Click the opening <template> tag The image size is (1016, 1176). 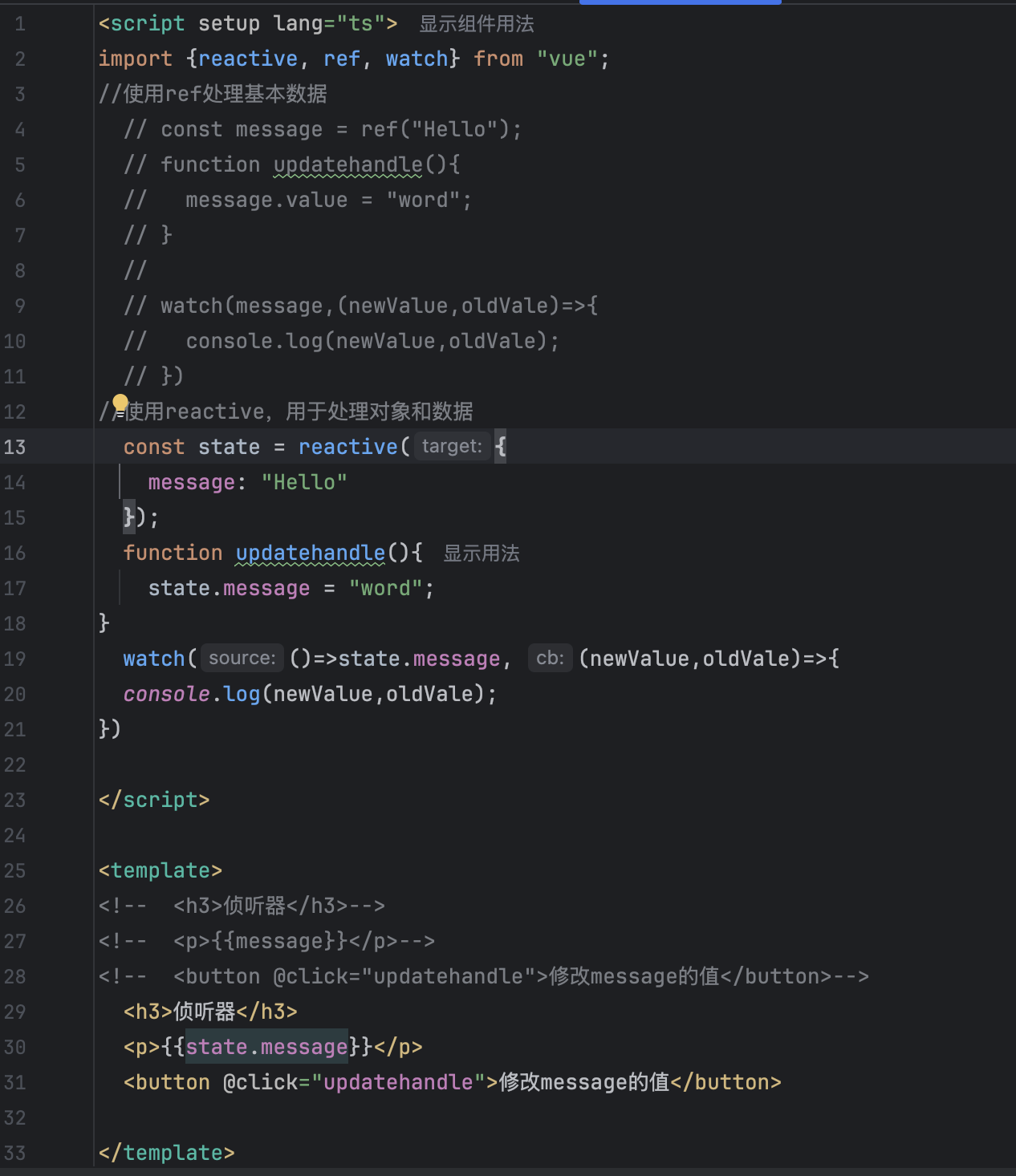click(160, 871)
